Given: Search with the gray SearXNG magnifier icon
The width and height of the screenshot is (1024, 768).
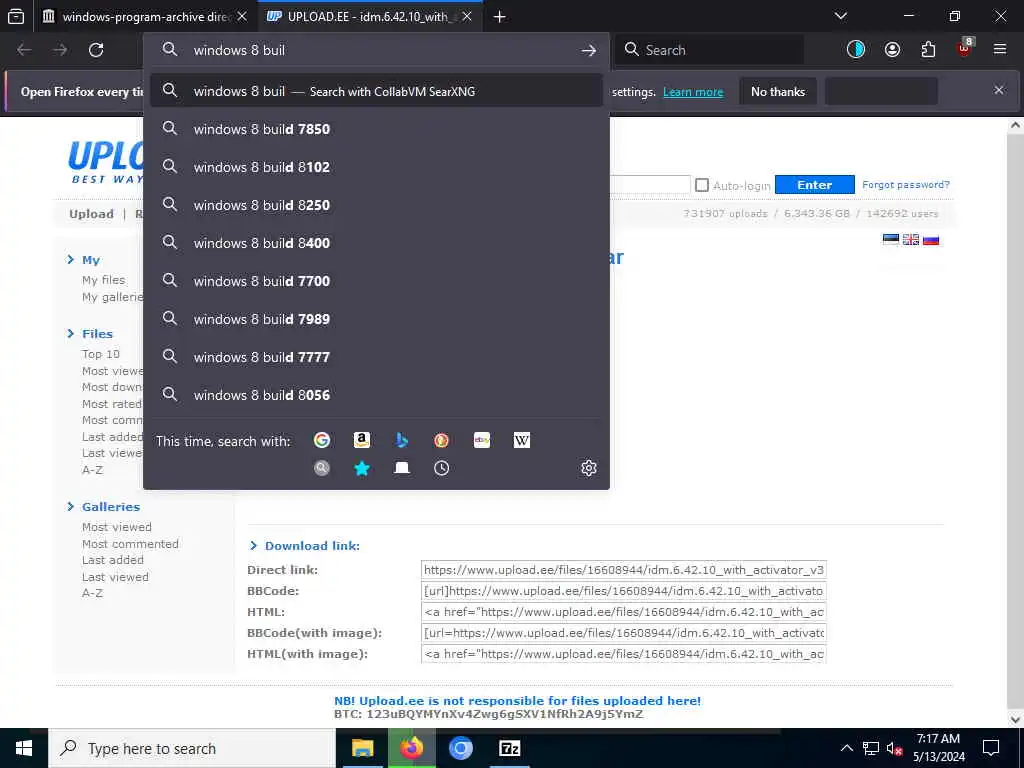Looking at the screenshot, I should click(x=321, y=468).
